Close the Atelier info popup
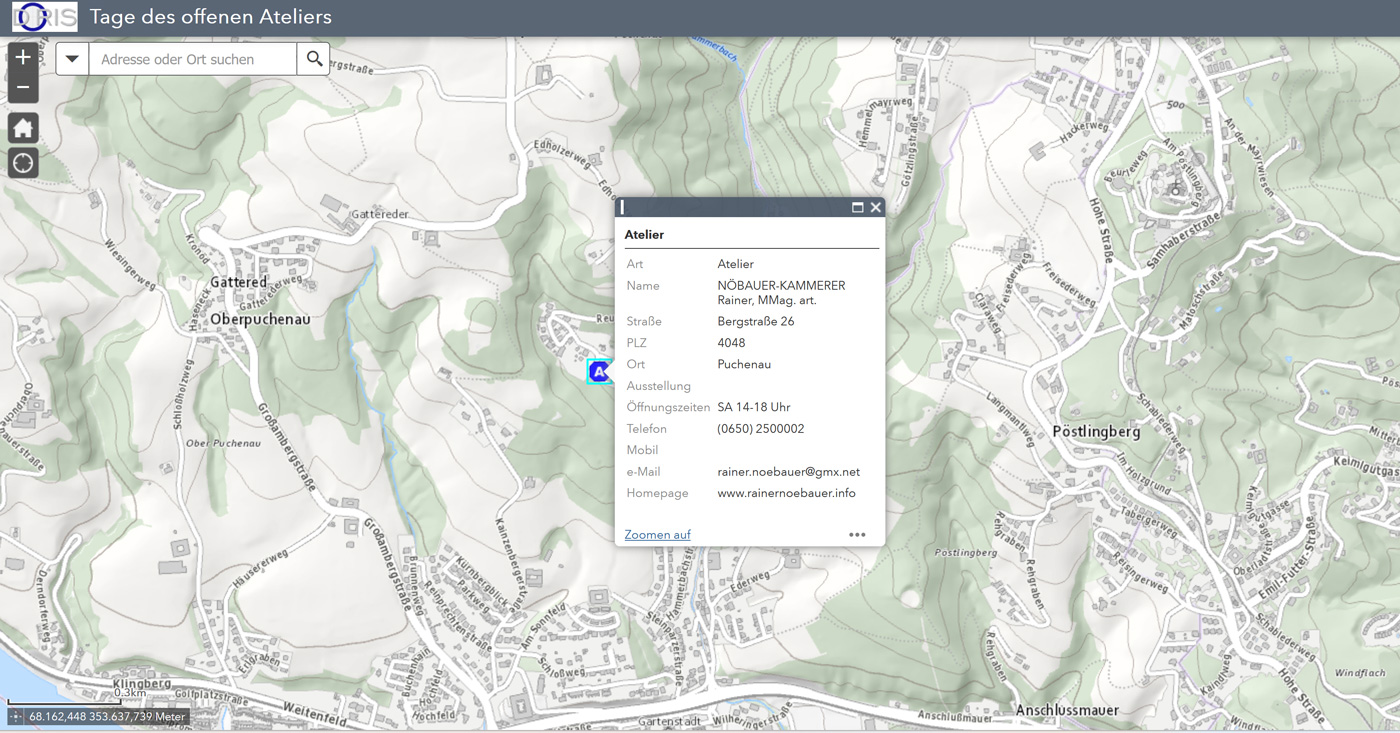Screen dimensions: 1400x733 click(x=875, y=208)
